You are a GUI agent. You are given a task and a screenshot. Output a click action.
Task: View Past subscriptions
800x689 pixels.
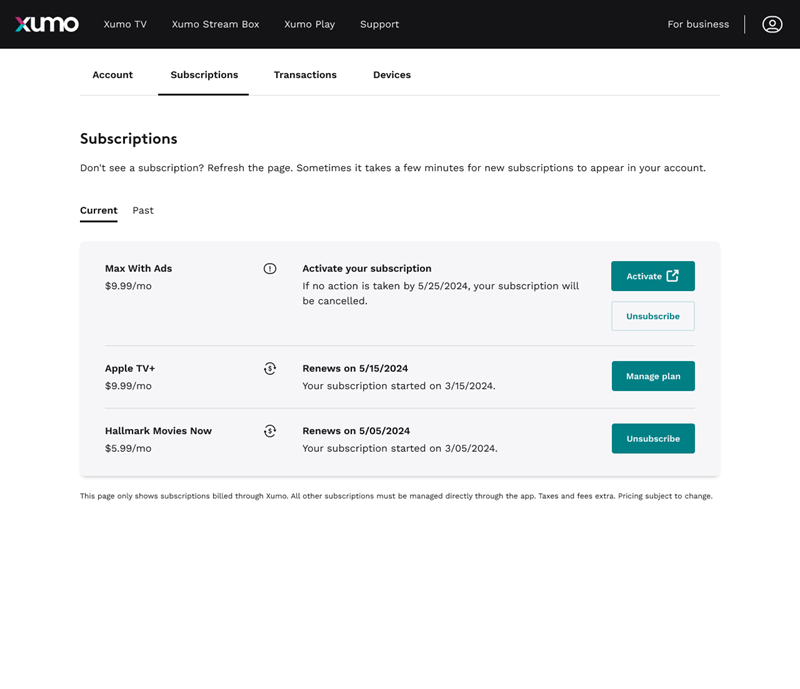click(143, 210)
